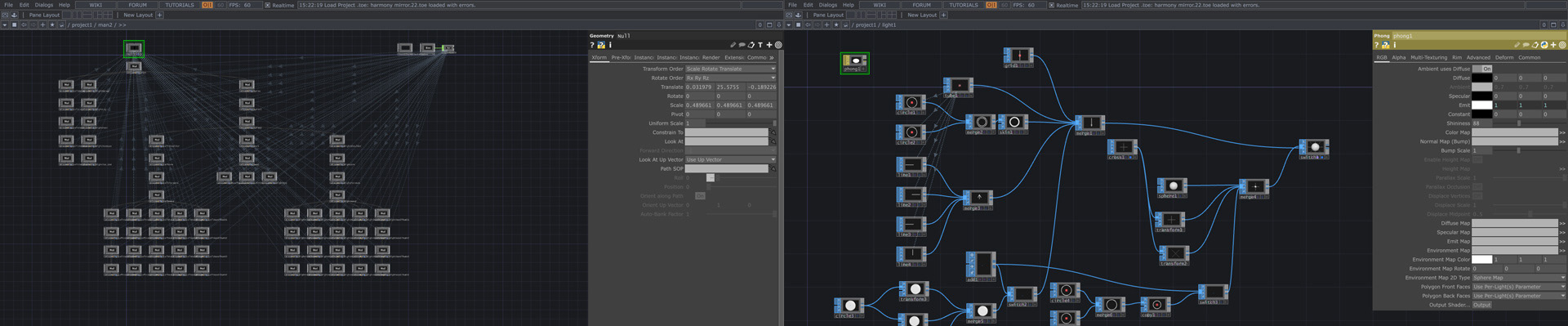Open Rotate Order dropdown
1568x326 pixels.
pos(730,78)
